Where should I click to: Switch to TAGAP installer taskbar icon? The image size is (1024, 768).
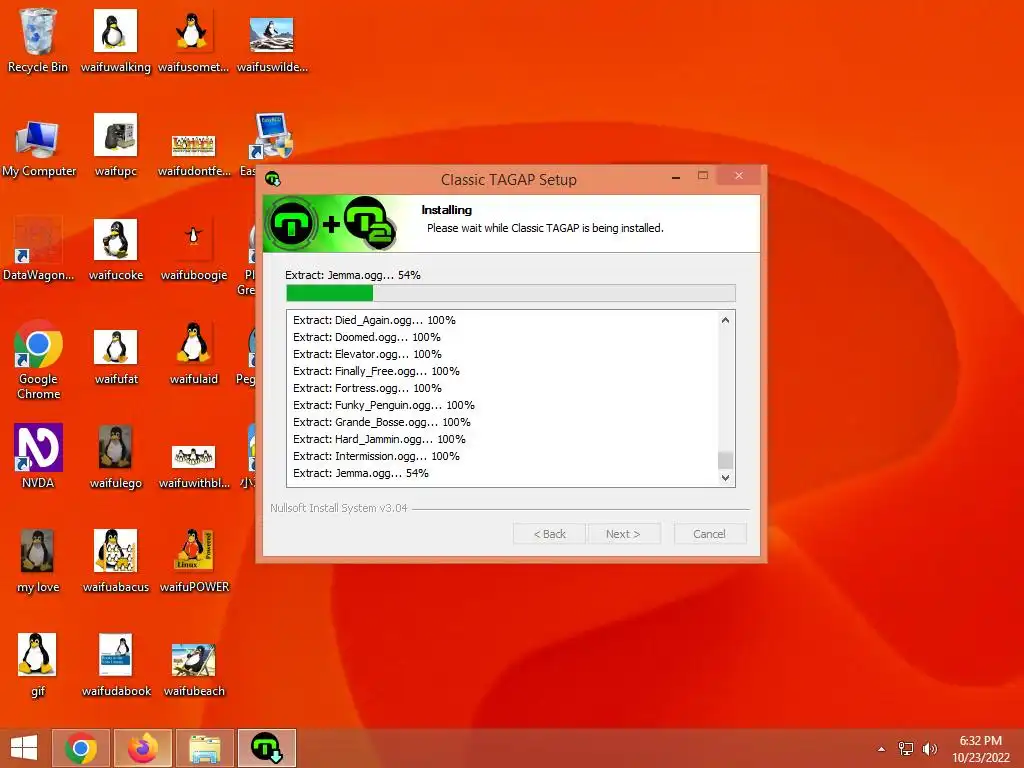(x=267, y=748)
